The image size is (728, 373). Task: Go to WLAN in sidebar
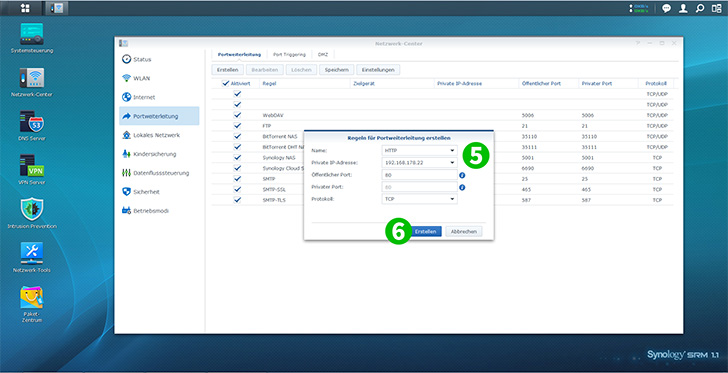(159, 78)
